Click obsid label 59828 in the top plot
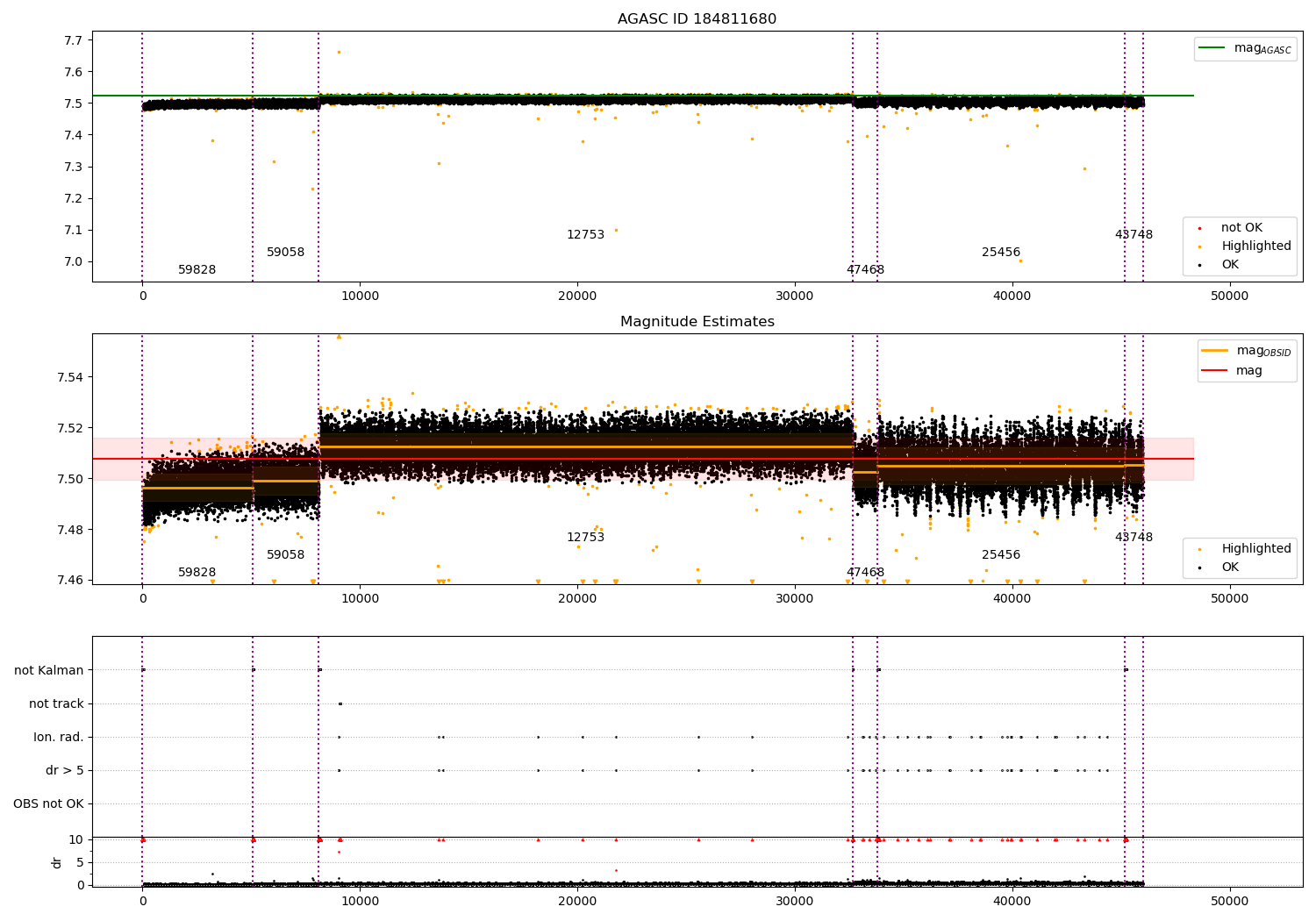 point(197,270)
